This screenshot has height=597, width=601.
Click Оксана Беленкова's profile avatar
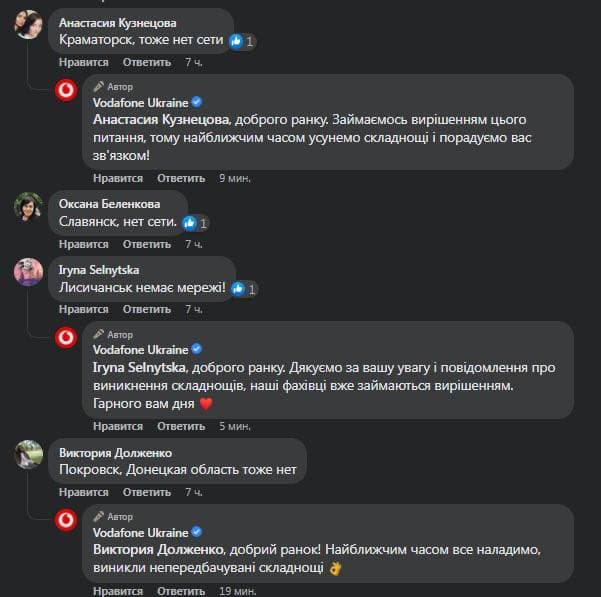tap(28, 206)
